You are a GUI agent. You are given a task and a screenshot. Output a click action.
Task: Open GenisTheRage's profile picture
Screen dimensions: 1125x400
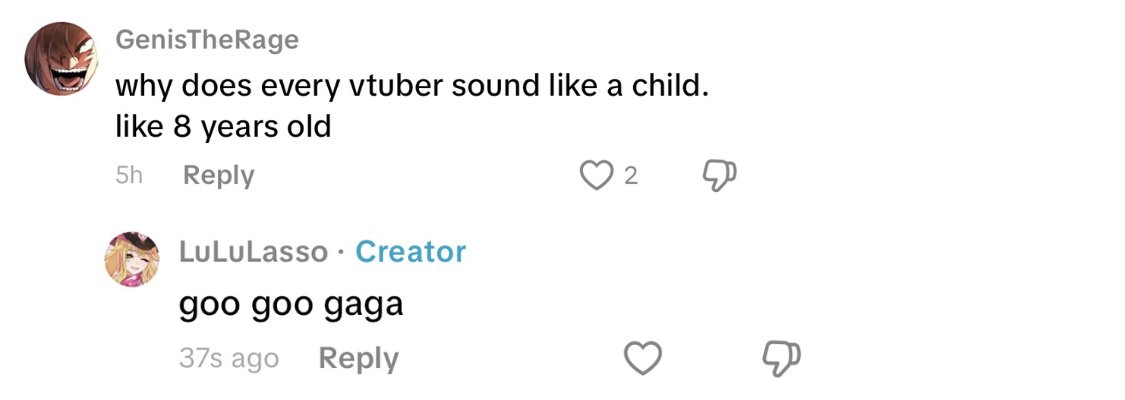coord(59,59)
